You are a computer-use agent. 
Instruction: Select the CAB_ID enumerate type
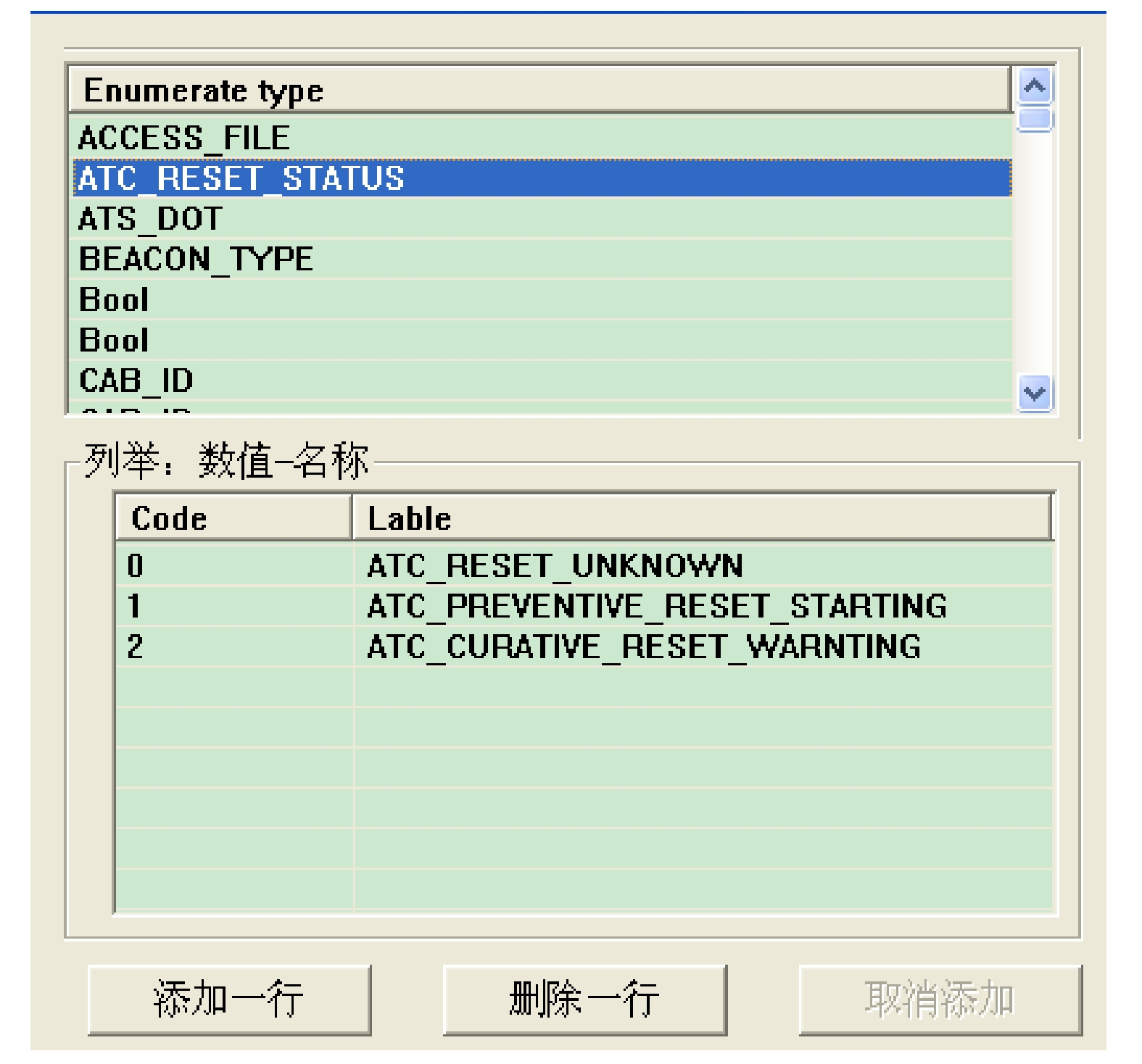click(136, 381)
